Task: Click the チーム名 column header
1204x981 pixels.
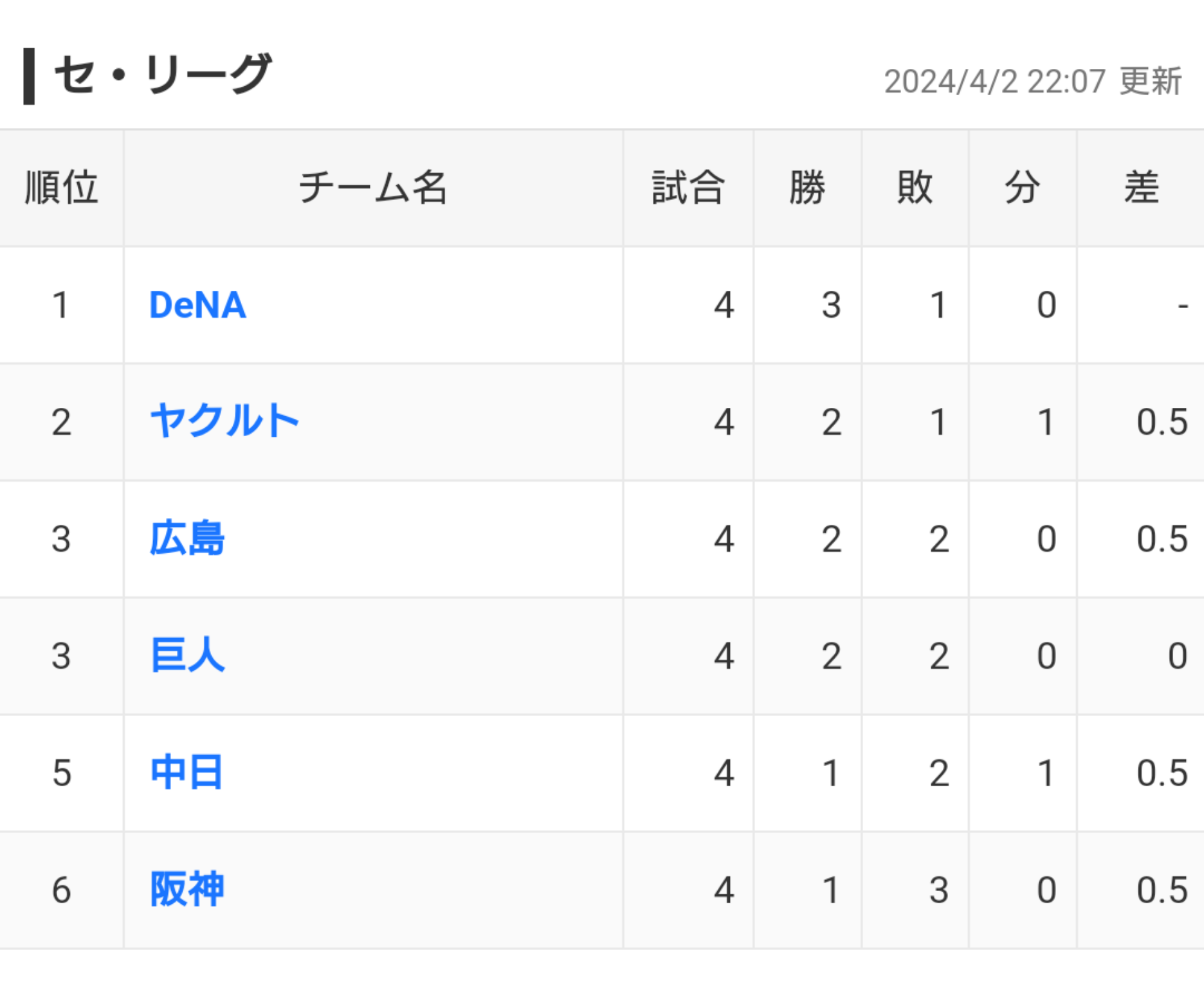Action: click(373, 188)
